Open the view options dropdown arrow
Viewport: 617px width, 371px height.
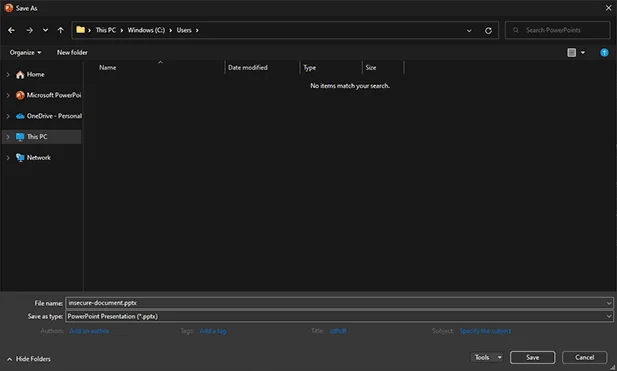pyautogui.click(x=583, y=52)
